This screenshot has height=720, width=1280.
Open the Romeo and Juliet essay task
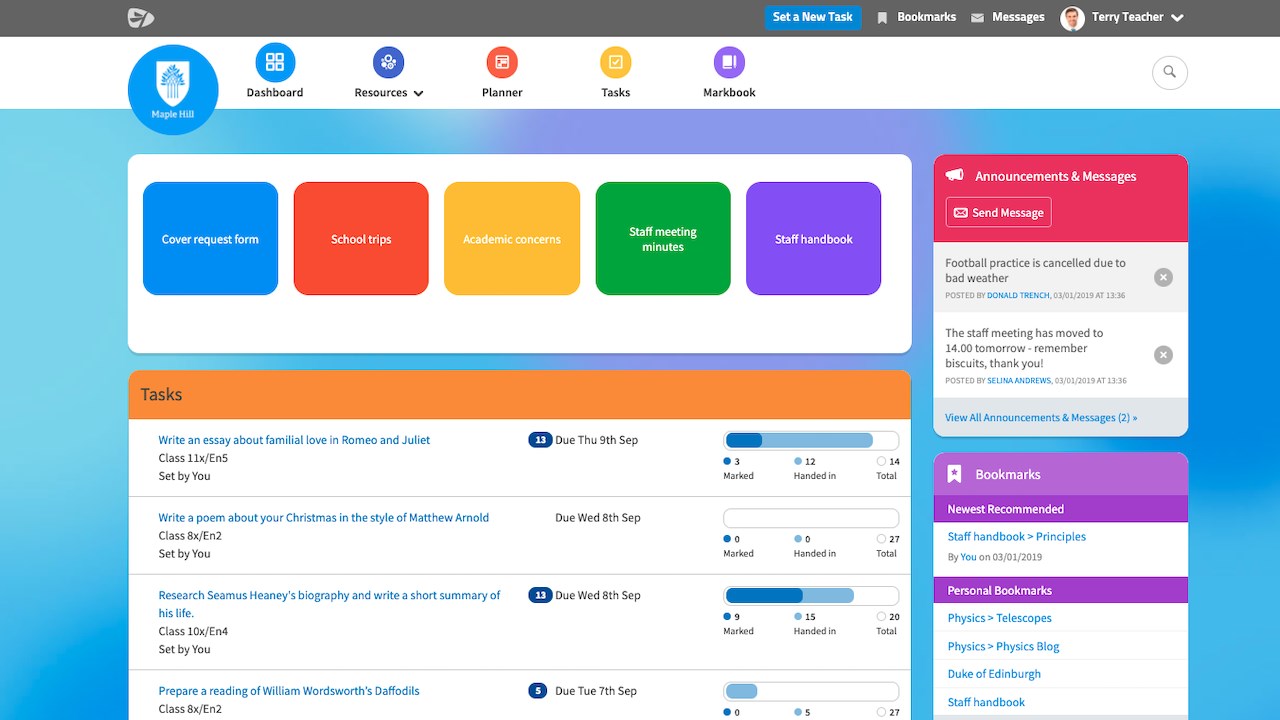[294, 440]
